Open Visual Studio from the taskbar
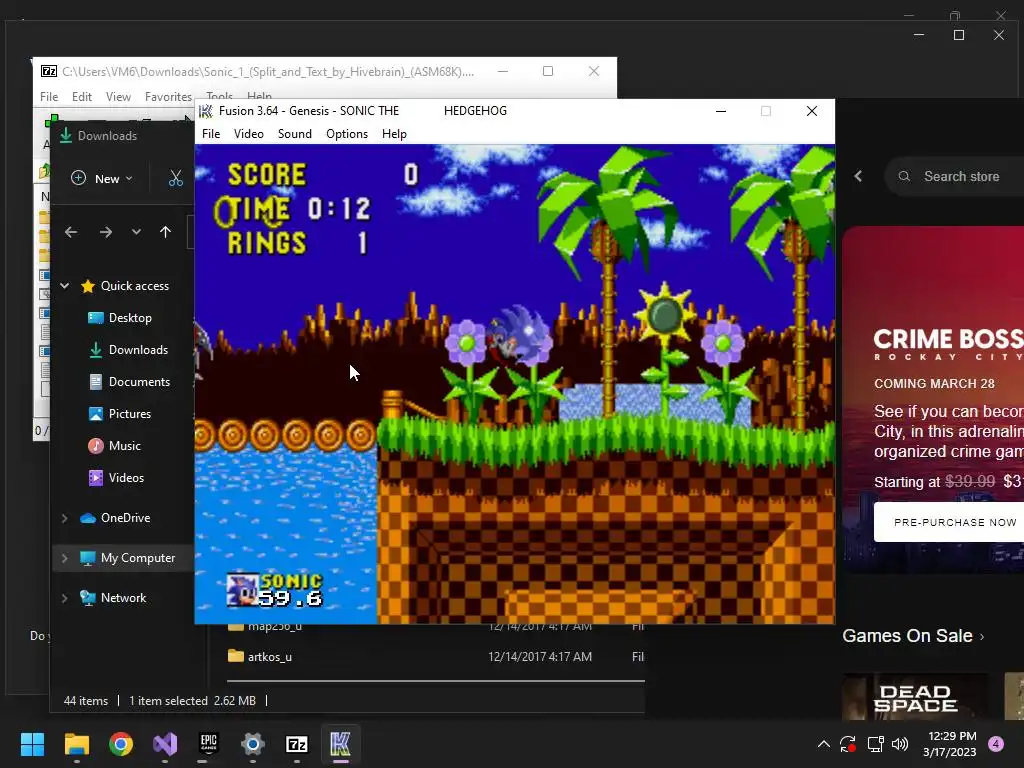 [x=165, y=744]
